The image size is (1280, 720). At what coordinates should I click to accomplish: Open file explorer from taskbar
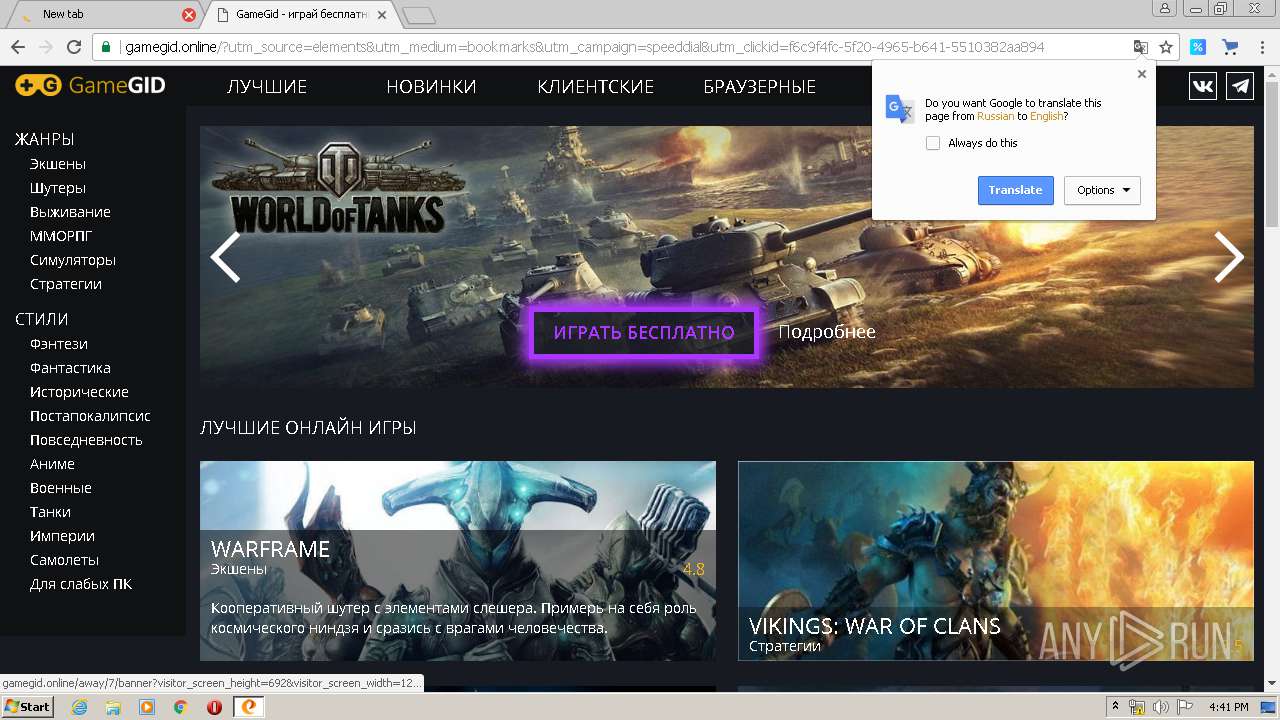[113, 707]
